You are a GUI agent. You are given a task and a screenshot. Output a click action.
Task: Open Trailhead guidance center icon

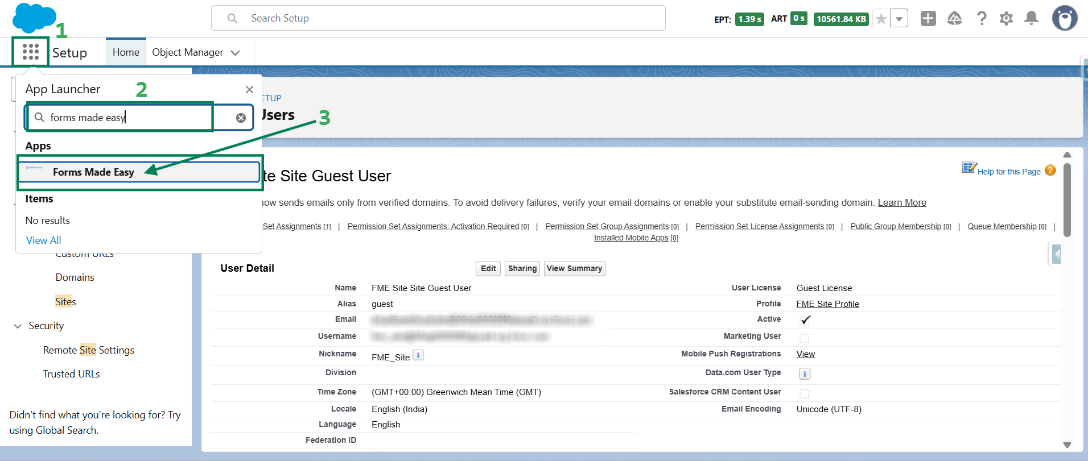[x=954, y=19]
